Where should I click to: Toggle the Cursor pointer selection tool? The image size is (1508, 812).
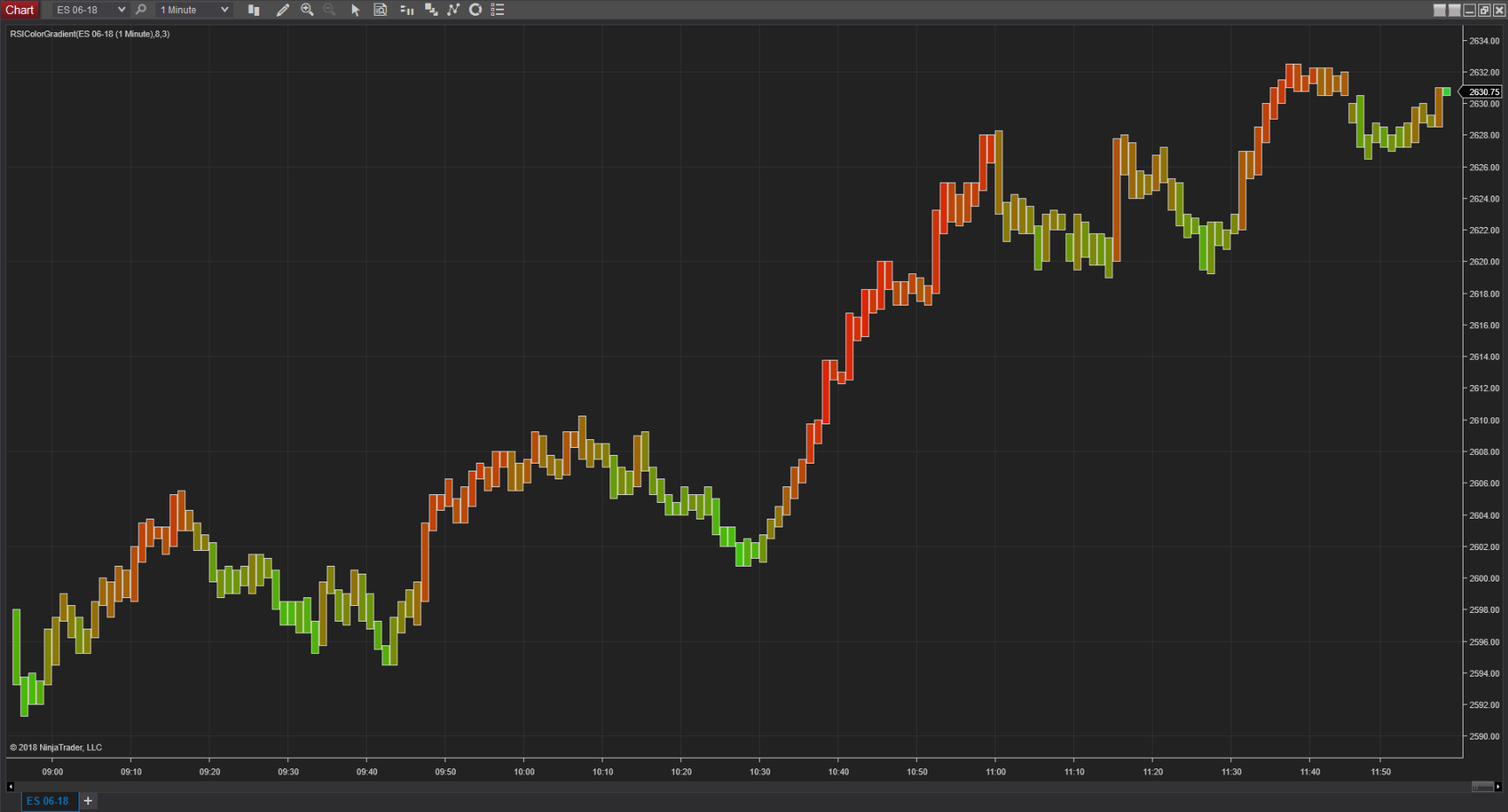click(x=355, y=10)
